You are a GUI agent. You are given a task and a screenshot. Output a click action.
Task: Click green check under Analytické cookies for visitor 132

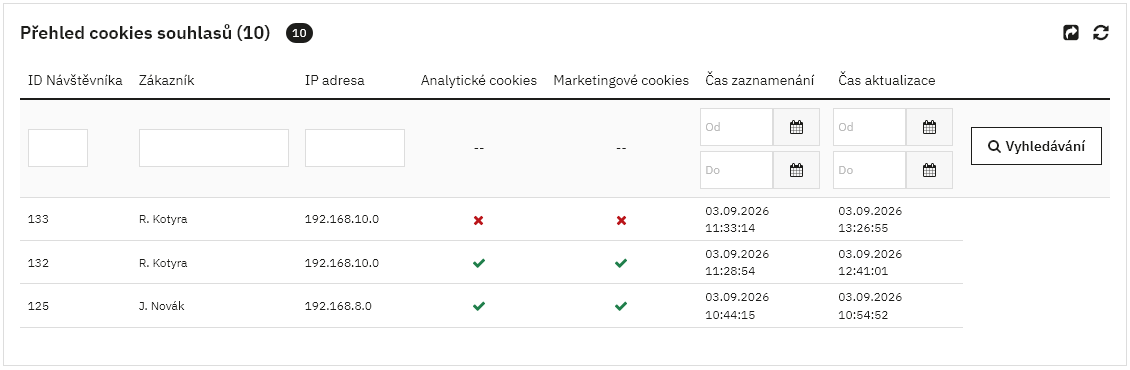(479, 263)
